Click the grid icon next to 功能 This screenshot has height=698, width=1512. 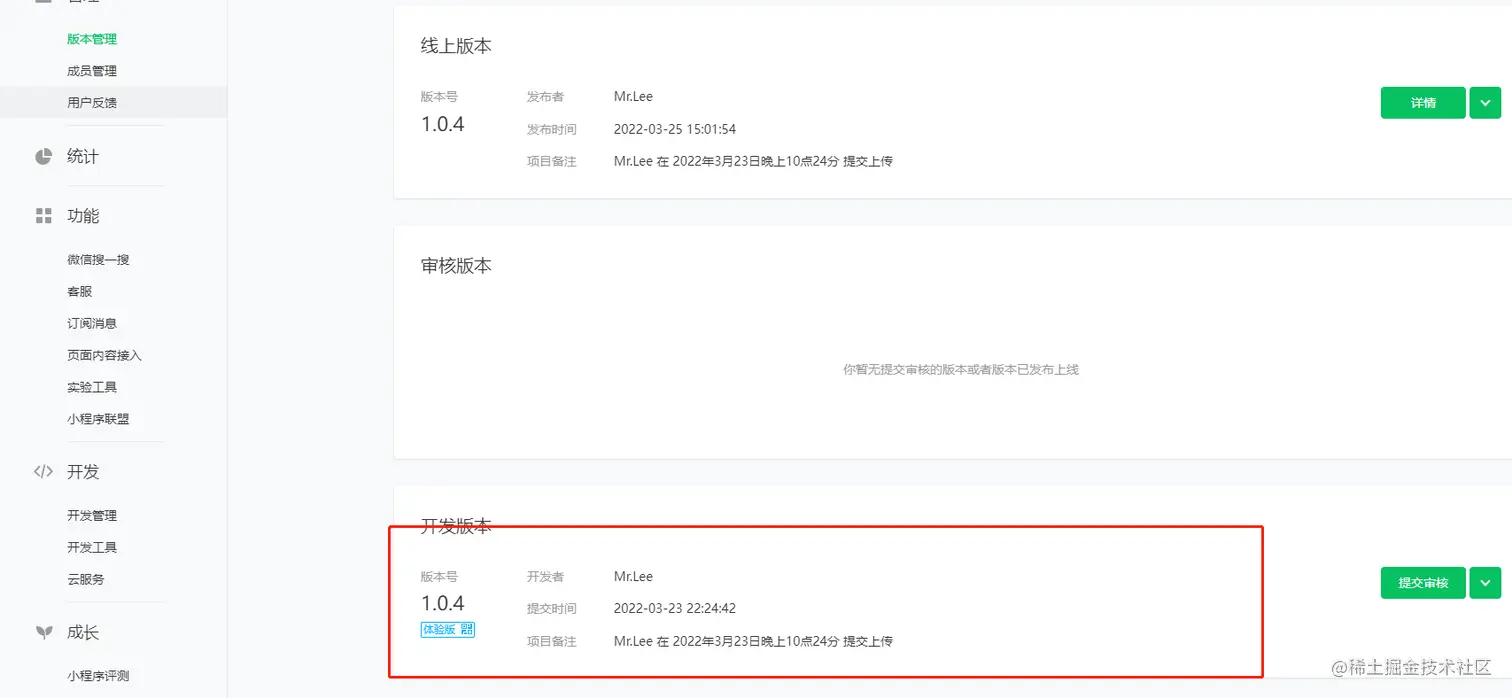[x=43, y=215]
